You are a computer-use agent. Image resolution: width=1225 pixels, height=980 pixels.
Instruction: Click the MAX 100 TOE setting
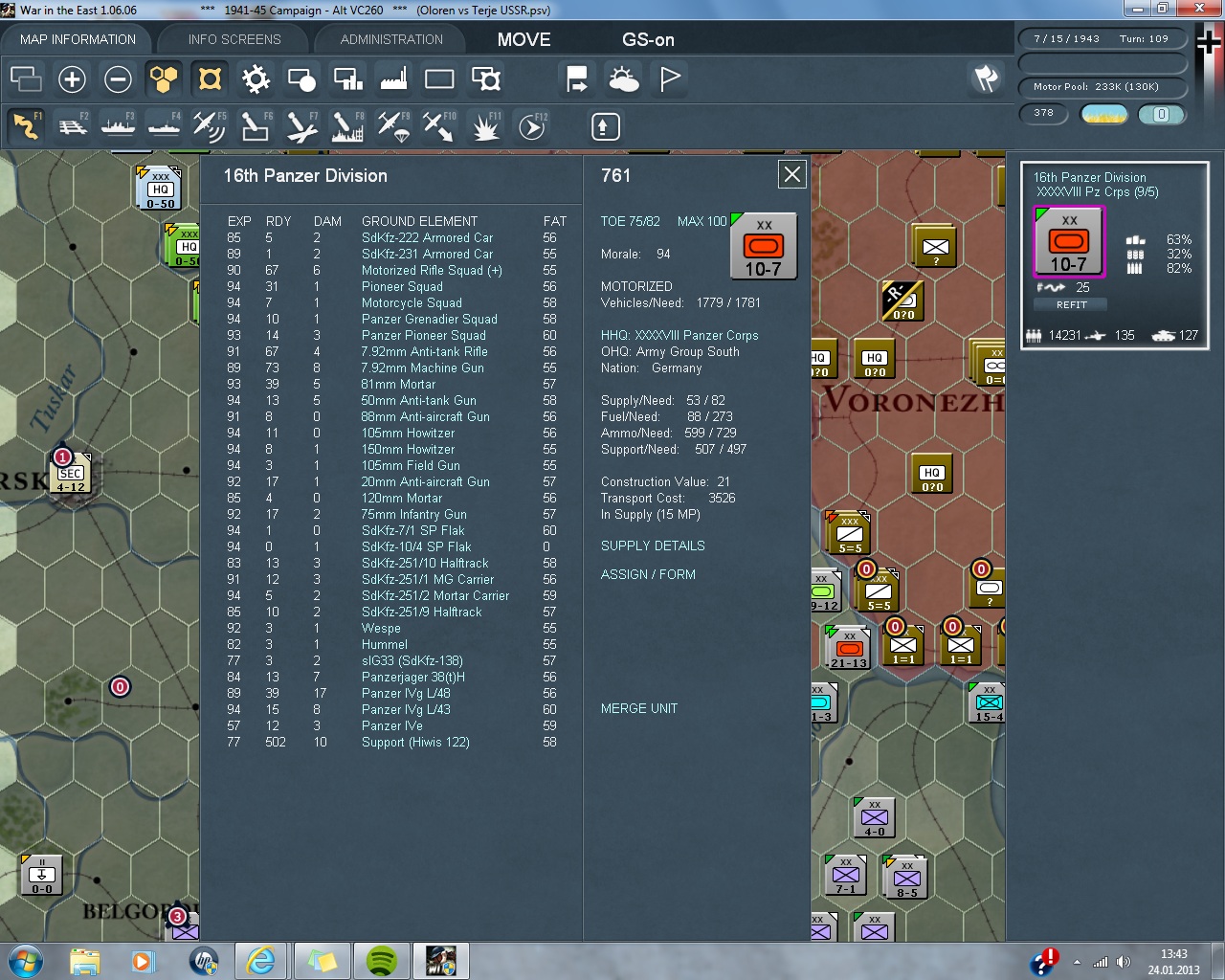(702, 221)
